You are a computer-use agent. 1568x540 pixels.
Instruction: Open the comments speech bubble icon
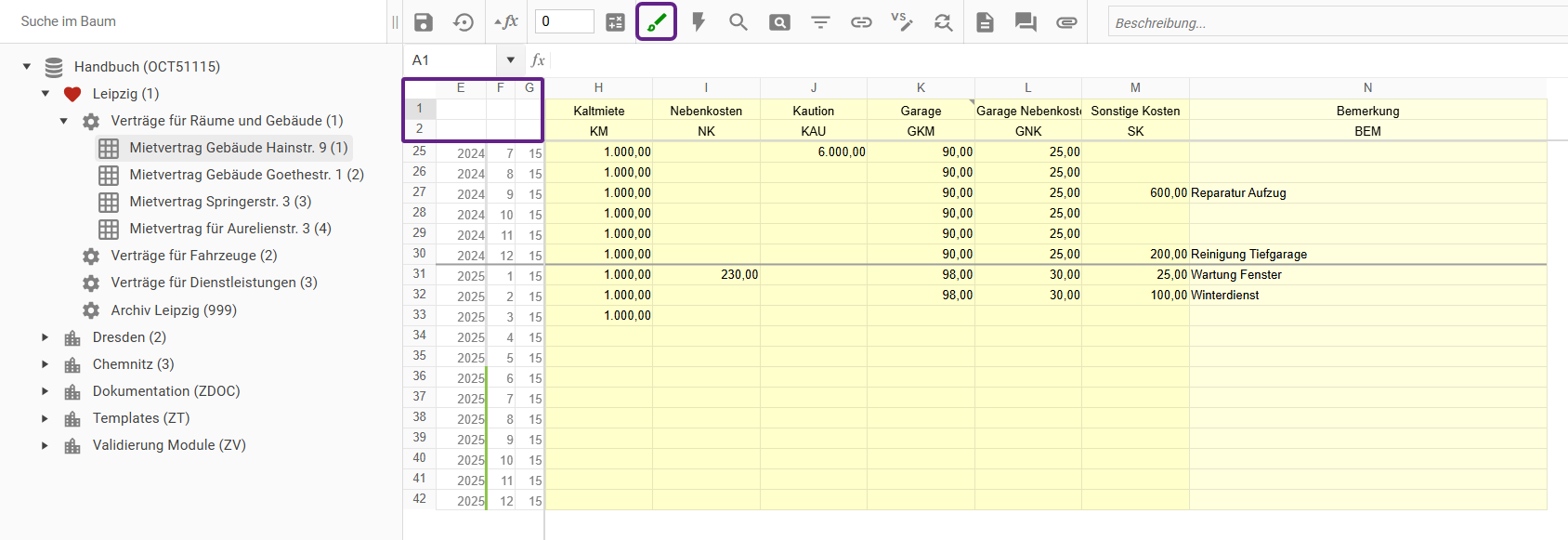(1026, 22)
